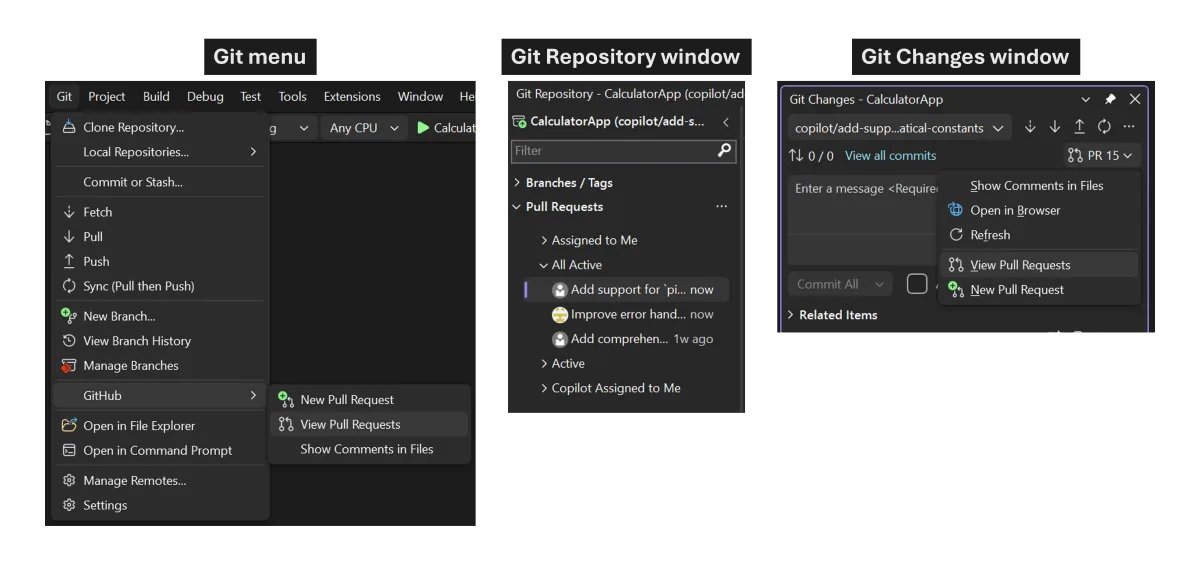Select View Pull Requests in GitHub submenu
1200x563 pixels.
pyautogui.click(x=368, y=424)
